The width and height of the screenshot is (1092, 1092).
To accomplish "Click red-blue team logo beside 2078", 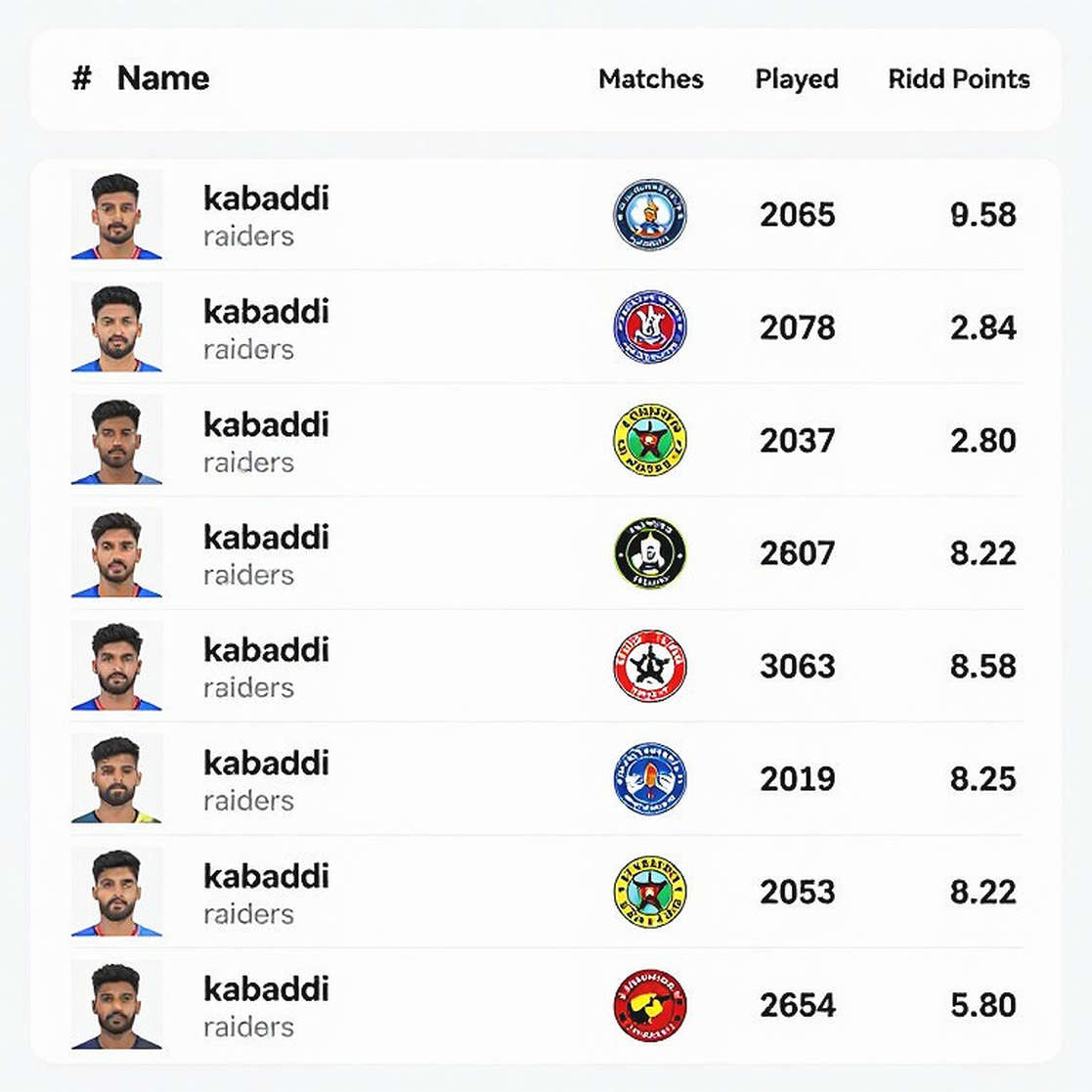I will [x=650, y=328].
